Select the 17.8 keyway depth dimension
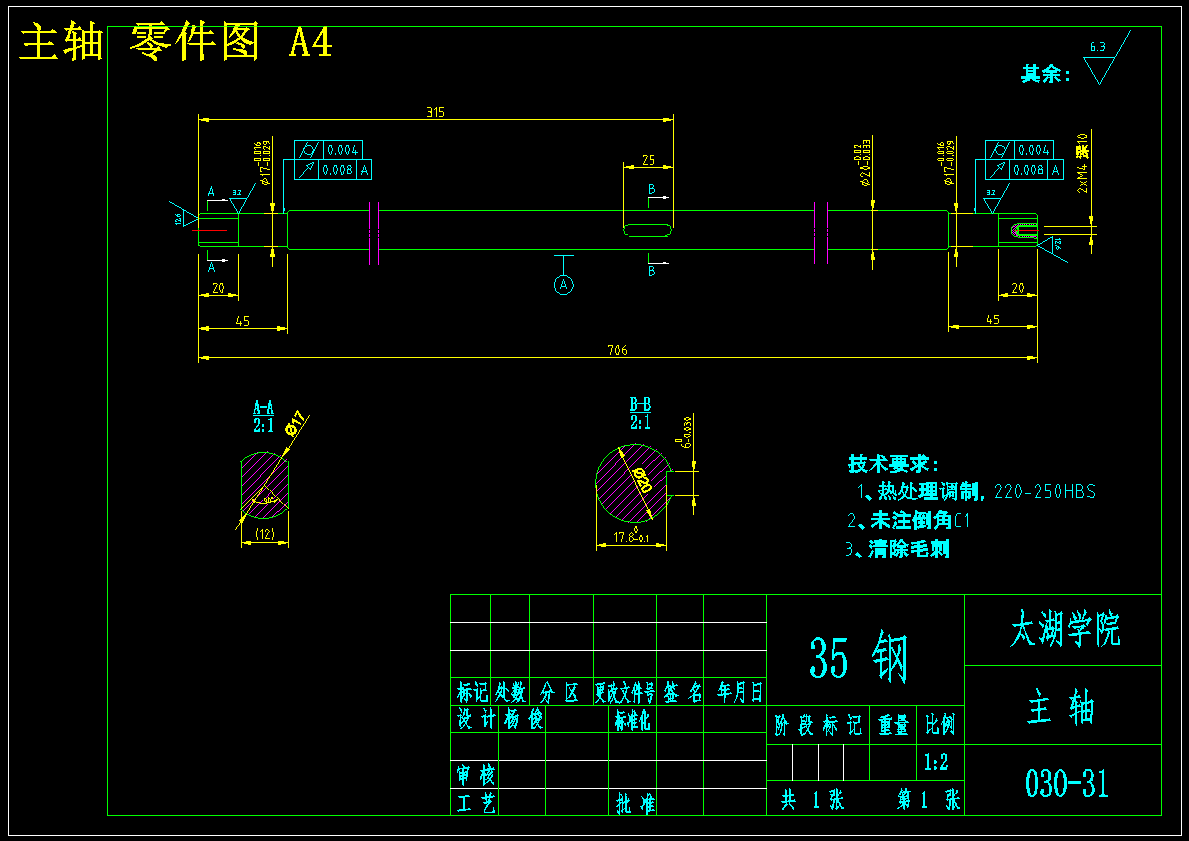Screen dimensions: 1189x841 630,536
